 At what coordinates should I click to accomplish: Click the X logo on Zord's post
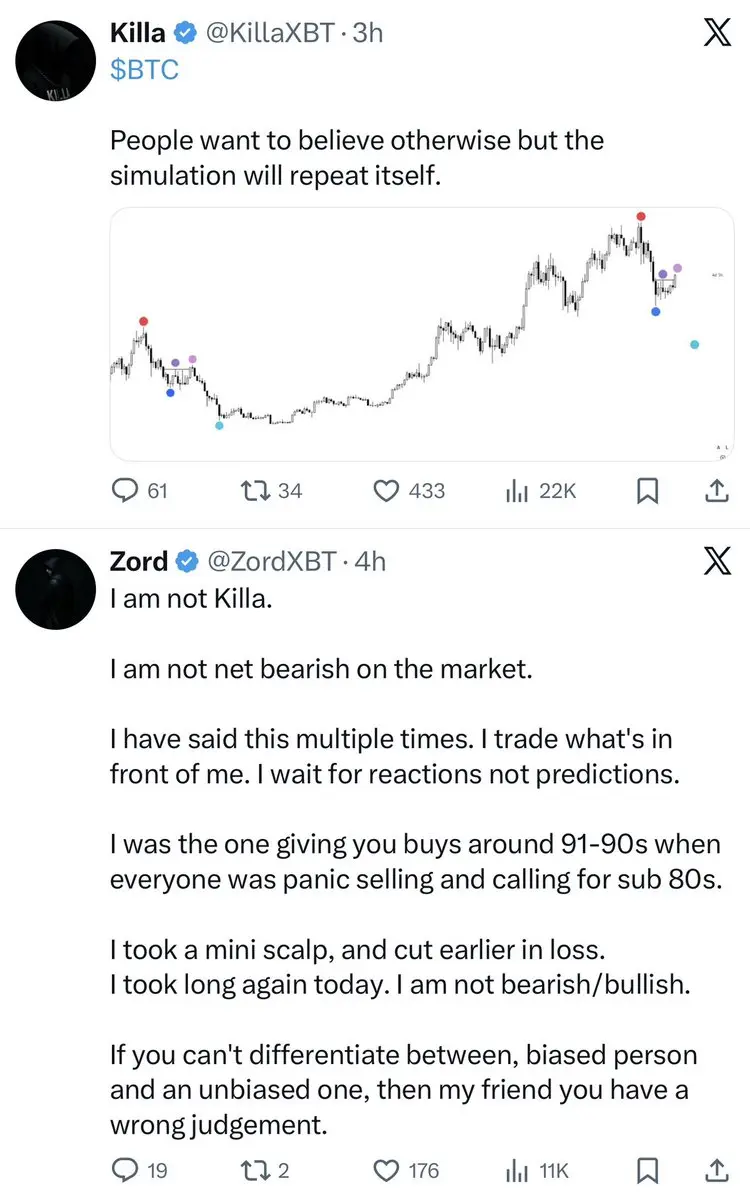click(x=716, y=563)
